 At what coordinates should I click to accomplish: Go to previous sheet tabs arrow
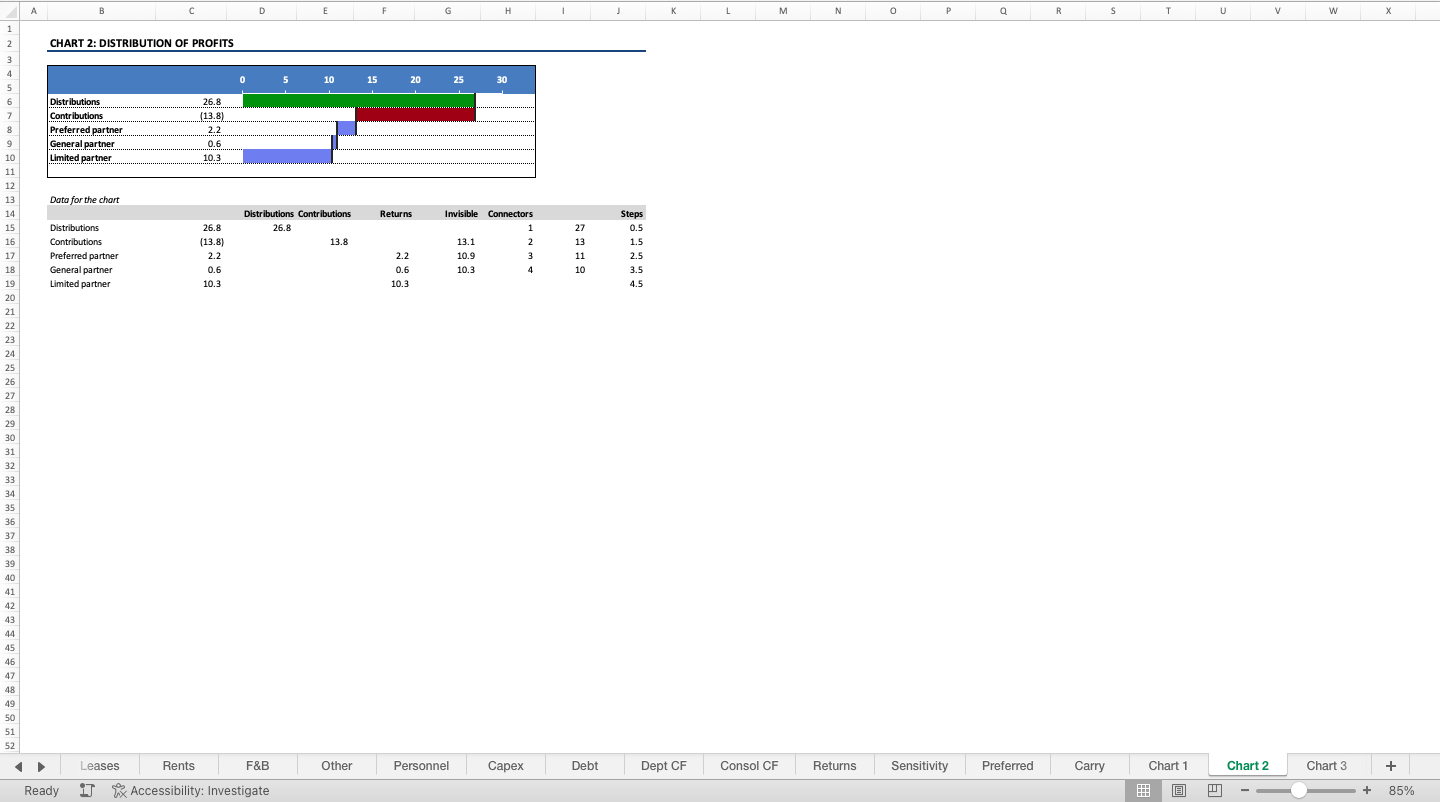[x=19, y=767]
